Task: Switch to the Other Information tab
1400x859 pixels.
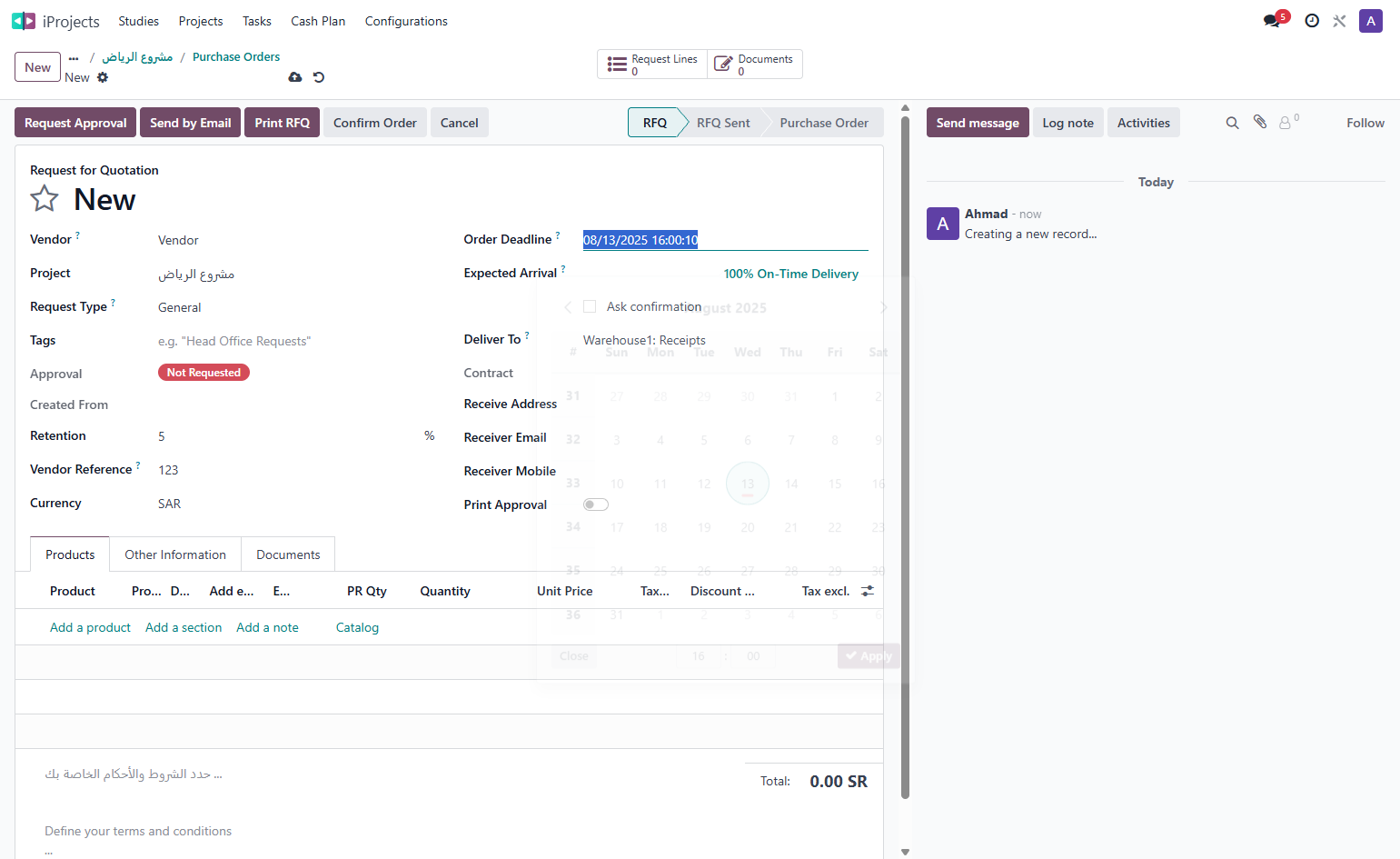Action: point(175,554)
